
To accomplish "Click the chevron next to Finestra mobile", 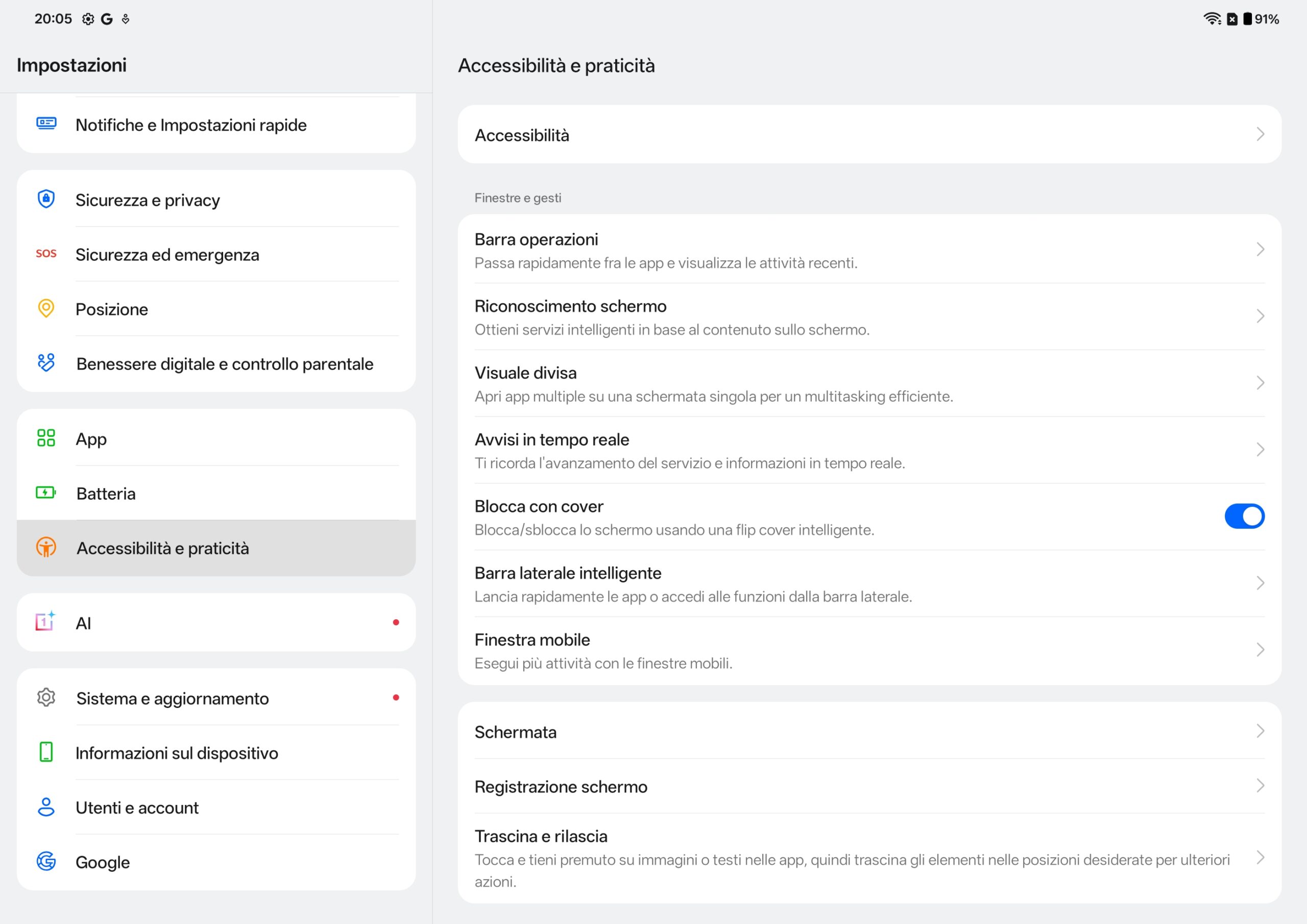I will (1260, 649).
